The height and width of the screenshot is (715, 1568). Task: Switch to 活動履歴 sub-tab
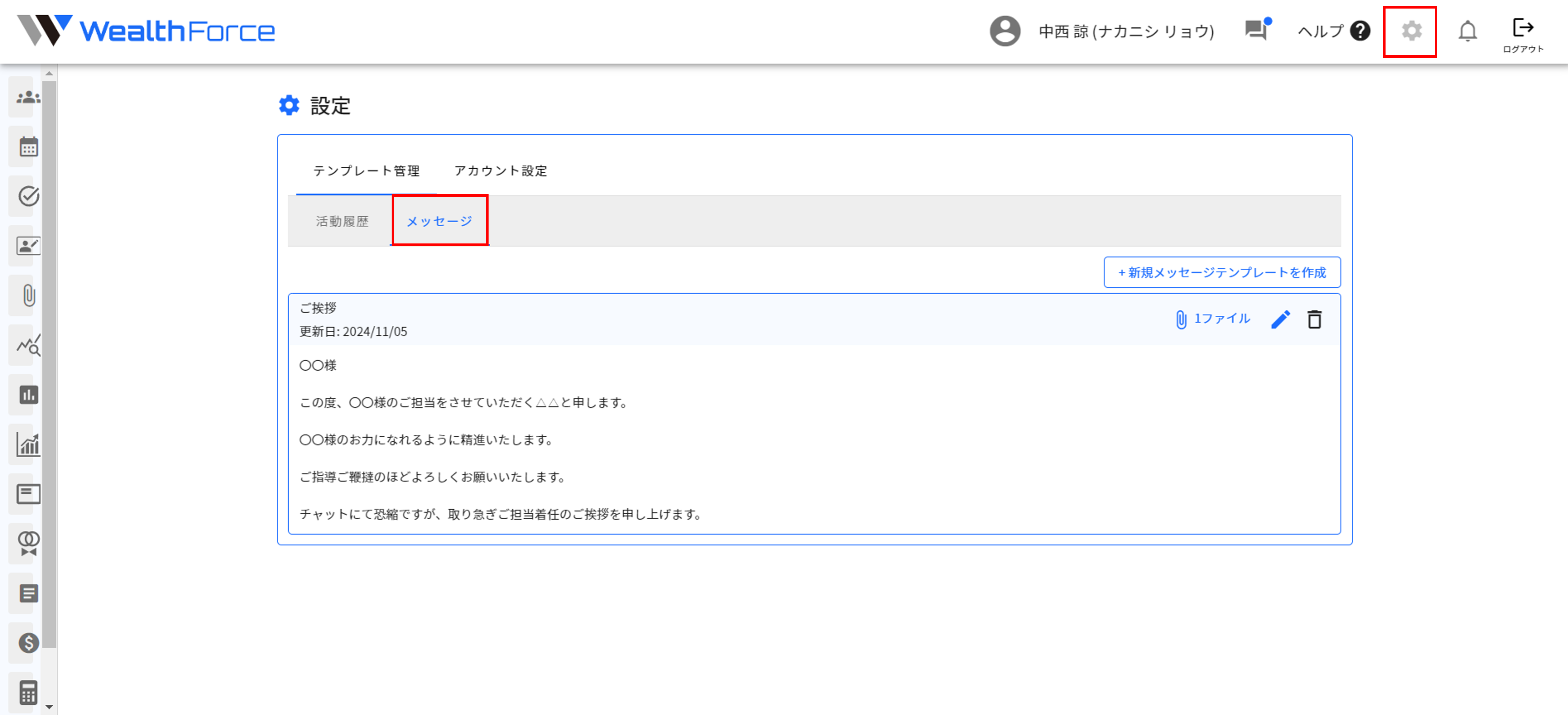click(x=342, y=222)
